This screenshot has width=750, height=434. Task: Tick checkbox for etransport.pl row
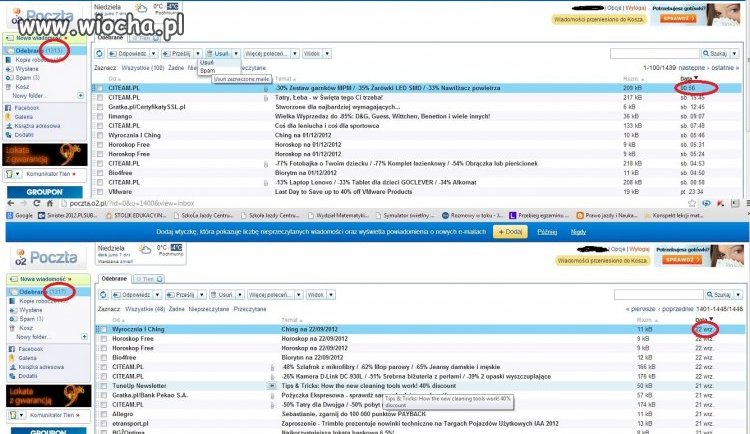(104, 423)
